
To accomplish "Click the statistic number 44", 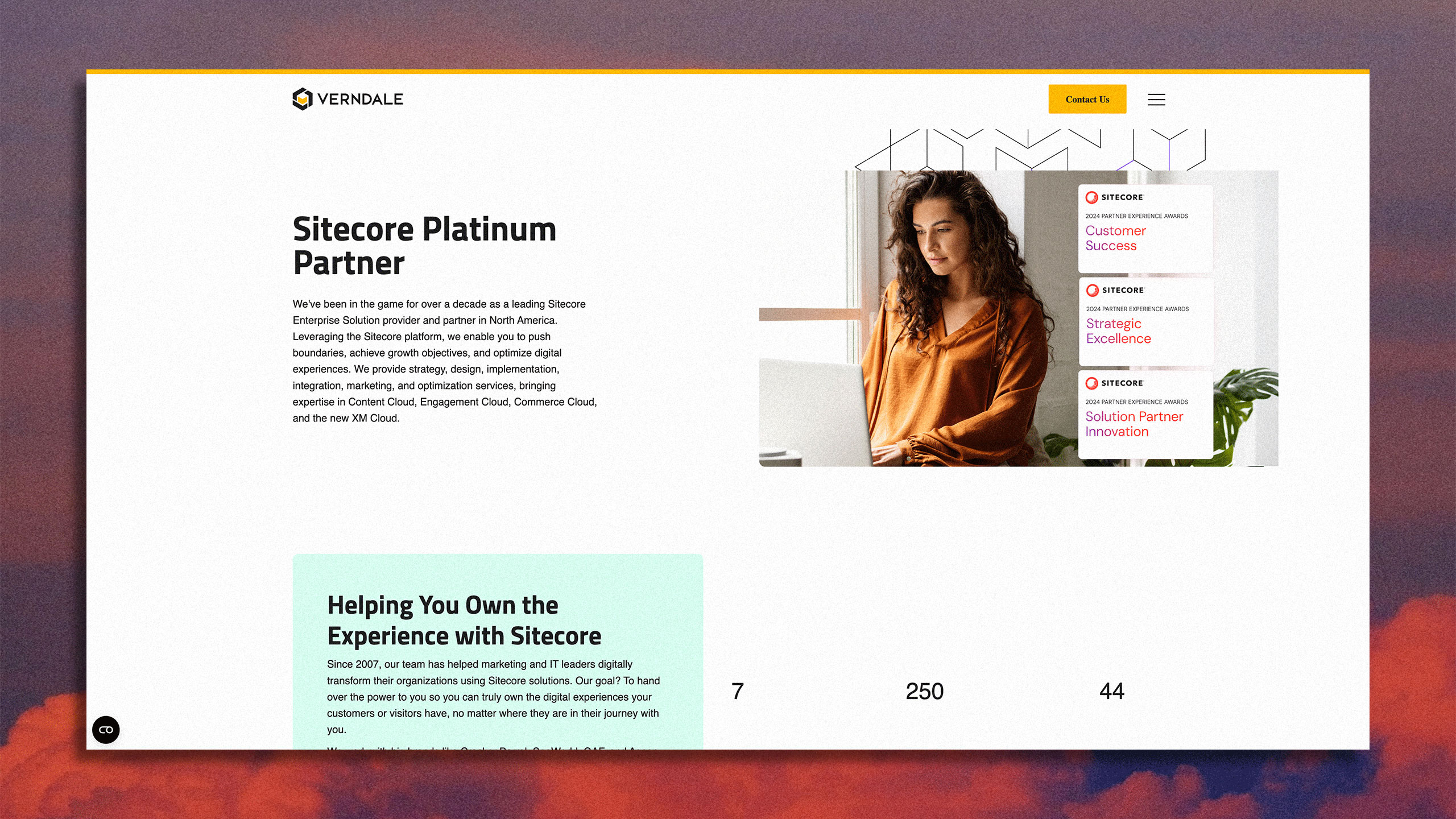I will pos(1111,692).
